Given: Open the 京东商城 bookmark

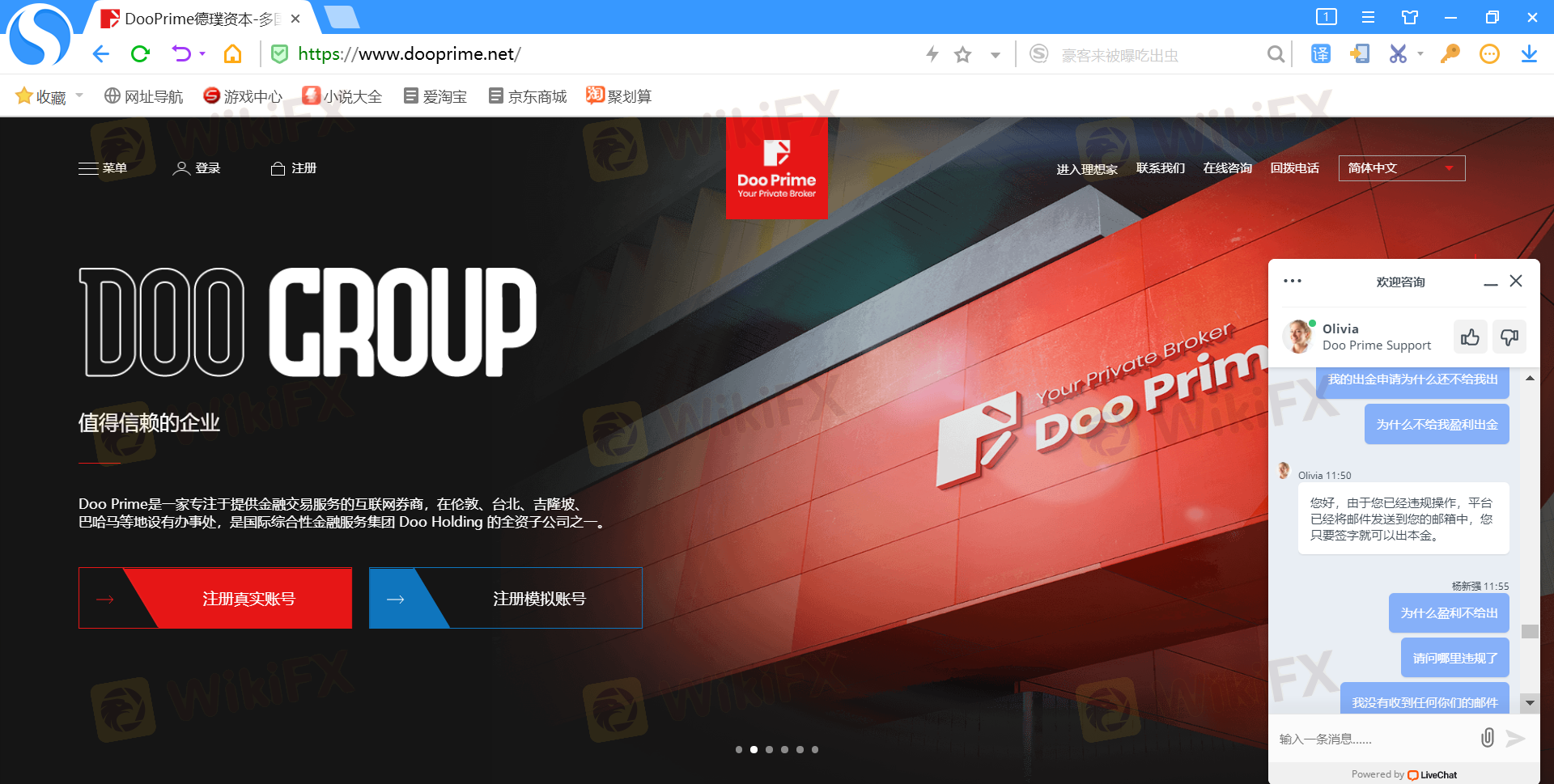Looking at the screenshot, I should 528,96.
